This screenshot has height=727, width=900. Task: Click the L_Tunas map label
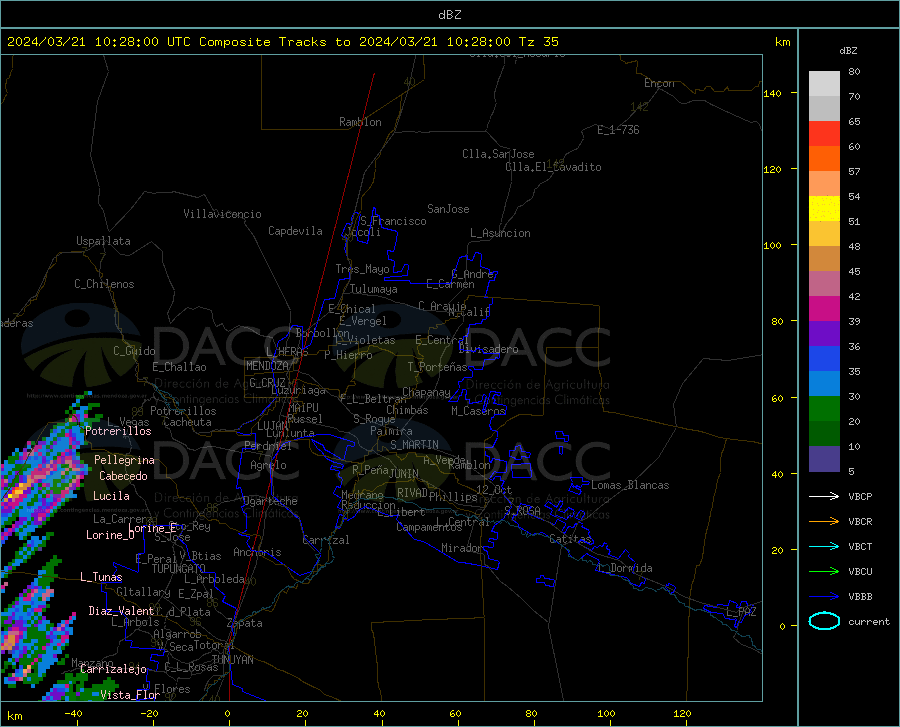(x=101, y=577)
